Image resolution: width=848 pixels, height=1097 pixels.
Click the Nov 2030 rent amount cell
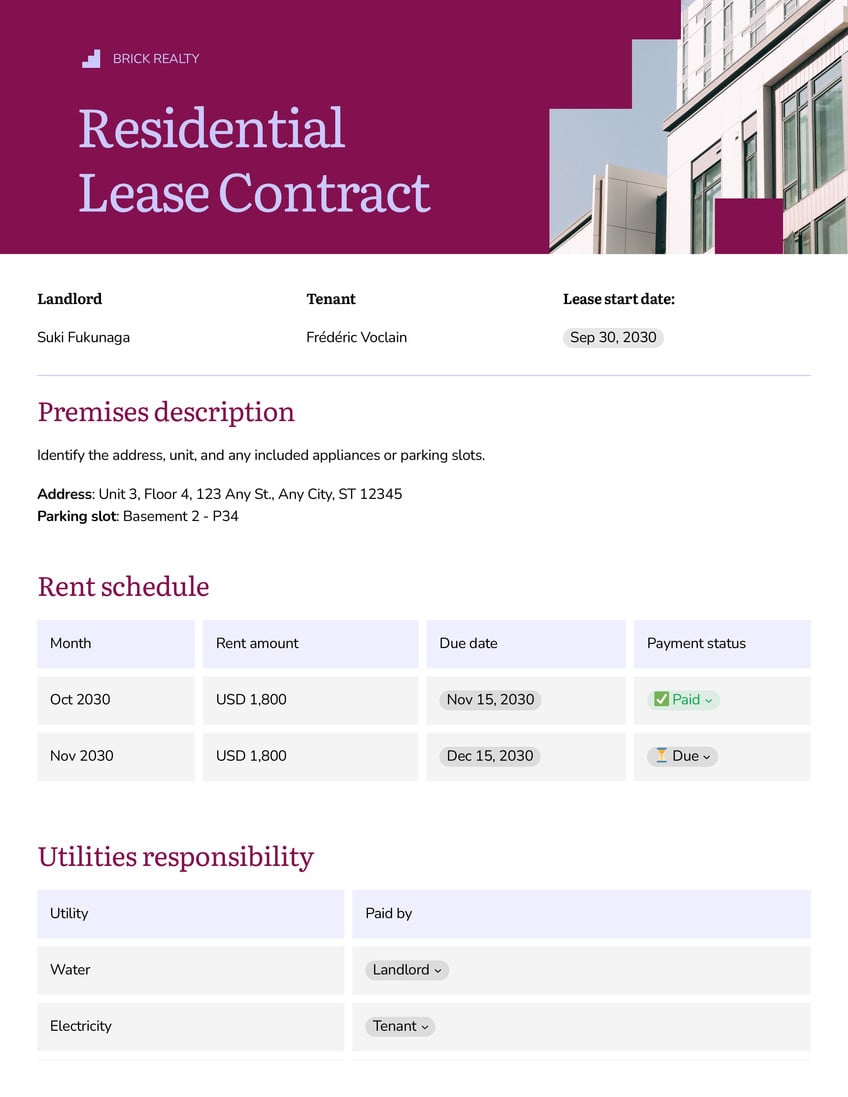pyautogui.click(x=311, y=756)
